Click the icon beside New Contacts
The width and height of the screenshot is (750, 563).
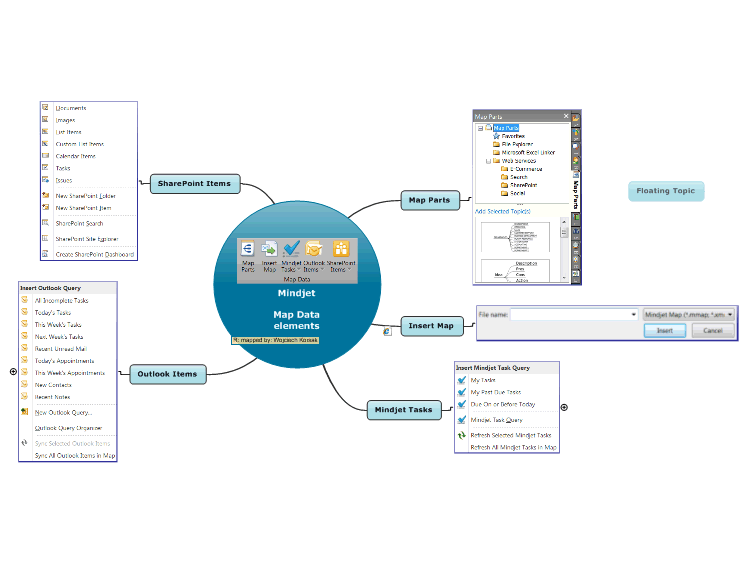point(24,384)
